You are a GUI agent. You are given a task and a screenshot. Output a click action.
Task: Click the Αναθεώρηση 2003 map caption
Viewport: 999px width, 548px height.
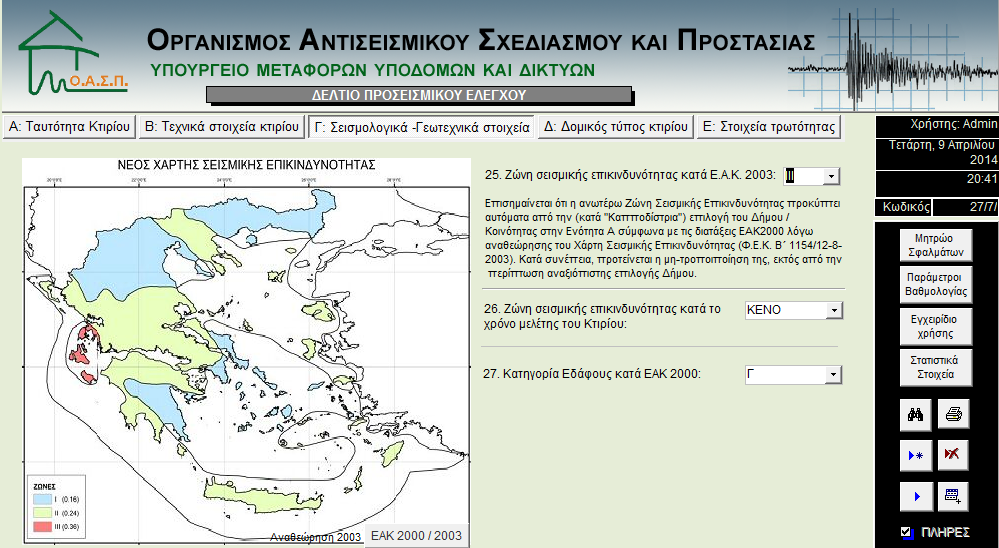pyautogui.click(x=315, y=537)
